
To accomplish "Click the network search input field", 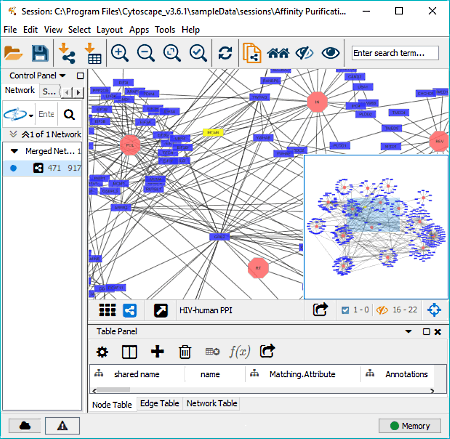I will (46, 114).
